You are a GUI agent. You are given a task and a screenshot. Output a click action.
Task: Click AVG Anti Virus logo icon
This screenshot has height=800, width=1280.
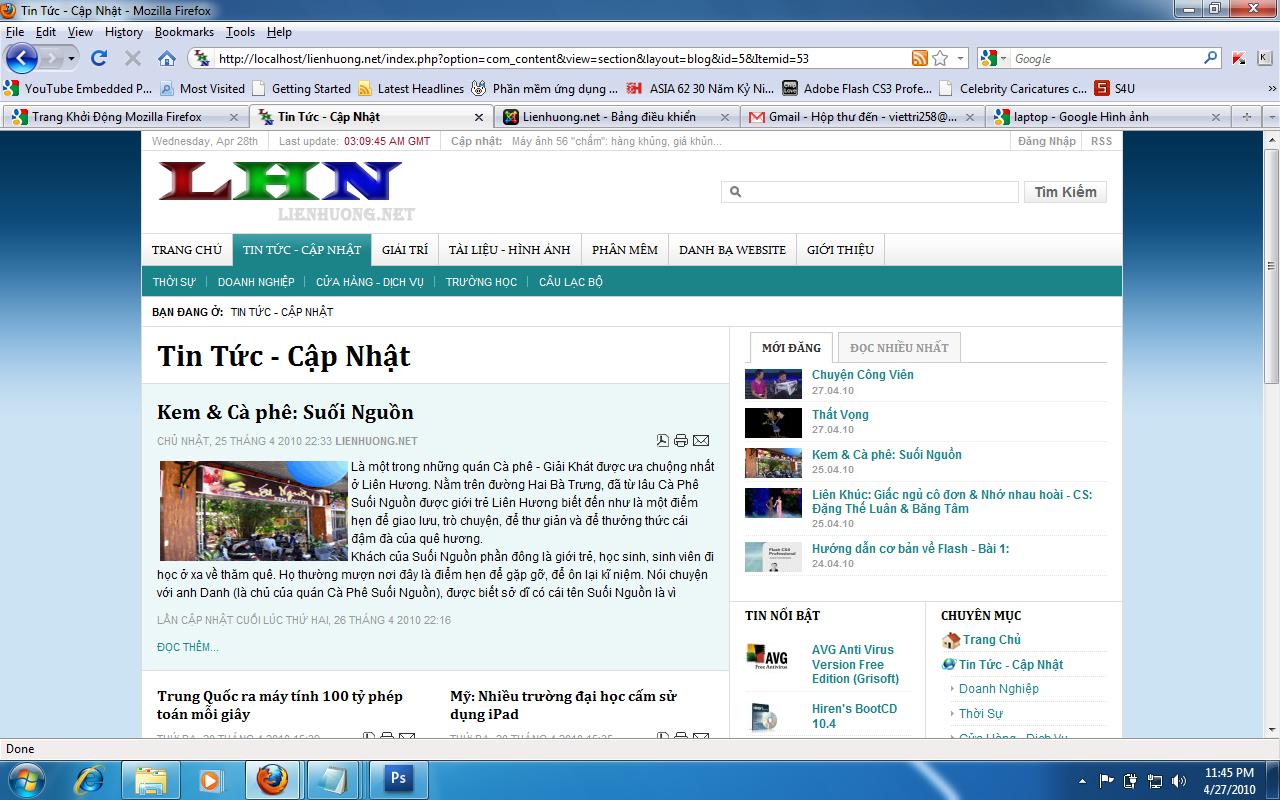(x=768, y=657)
